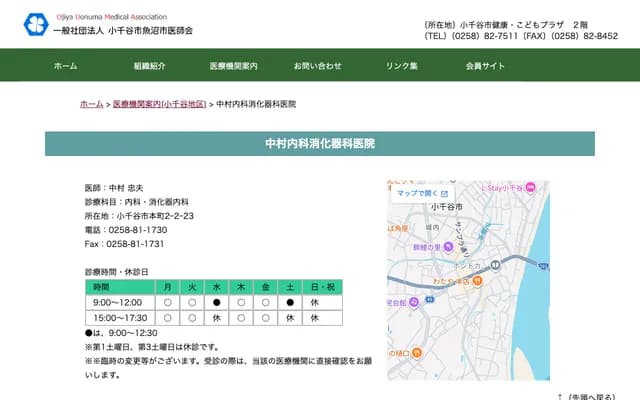Open the ホーム navigation menu item
This screenshot has height=400, width=640.
coord(65,65)
